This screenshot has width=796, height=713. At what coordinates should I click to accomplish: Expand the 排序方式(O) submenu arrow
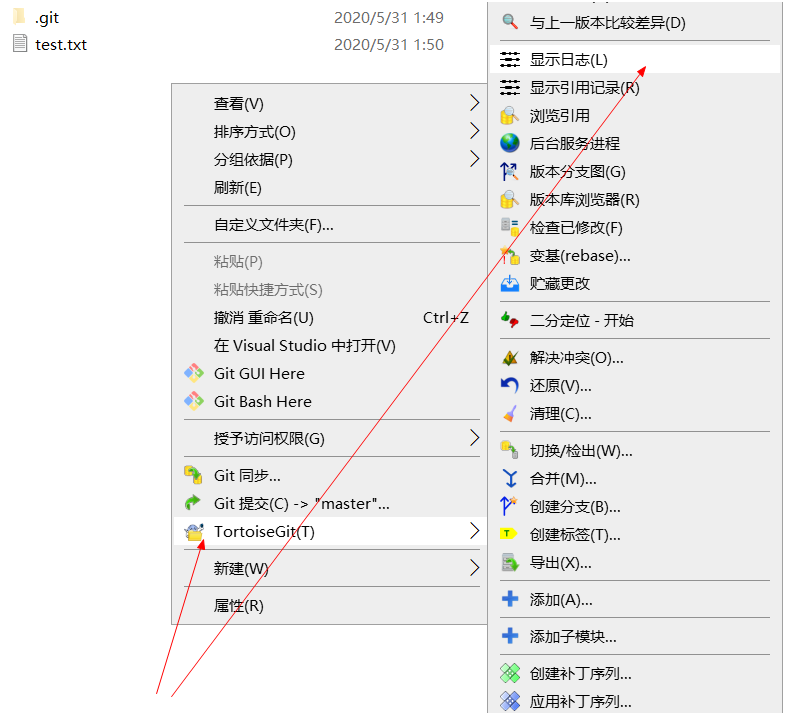tap(474, 131)
